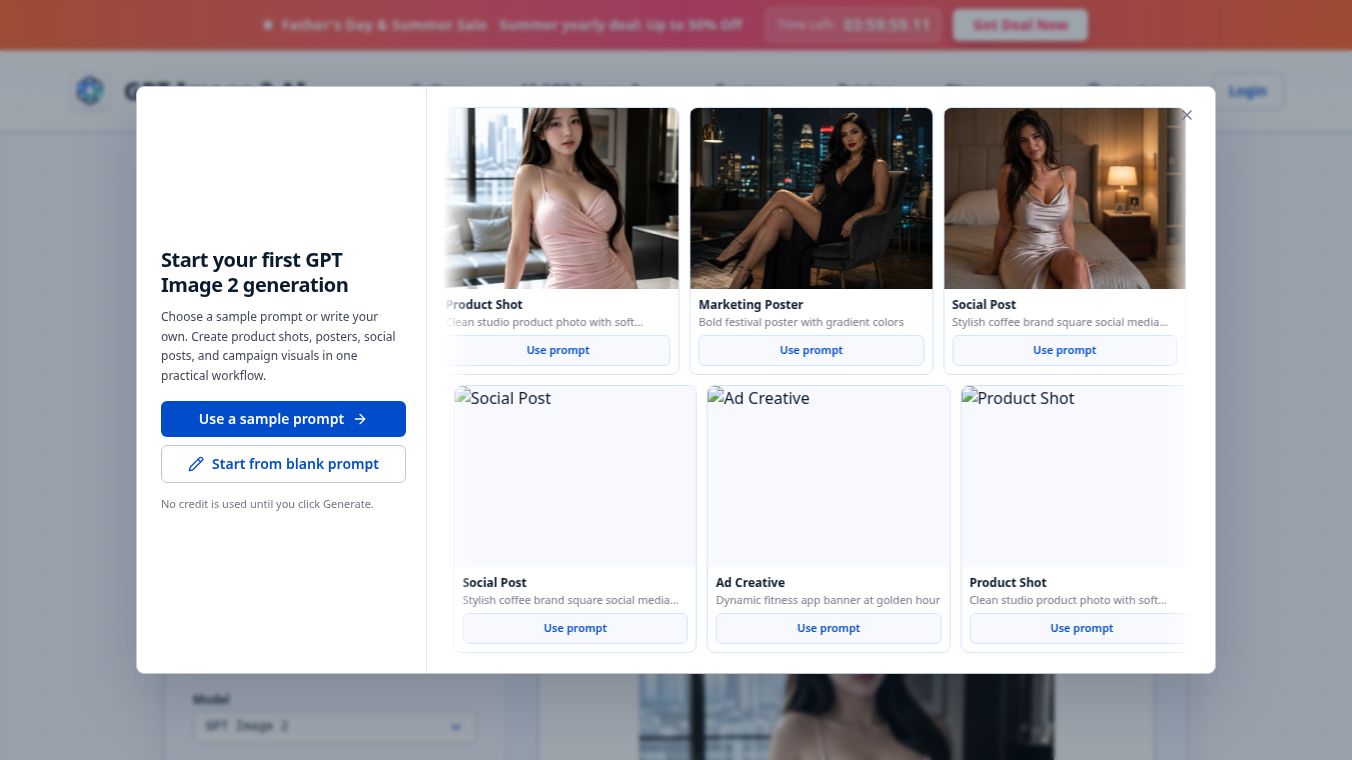Open the bedroom Social Post thumbnail
This screenshot has height=760, width=1352.
pos(1065,198)
